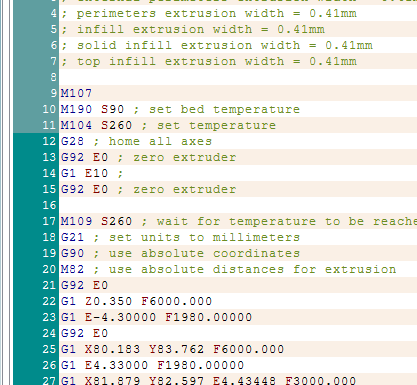Select line number 9 in the gutter

tap(54, 93)
